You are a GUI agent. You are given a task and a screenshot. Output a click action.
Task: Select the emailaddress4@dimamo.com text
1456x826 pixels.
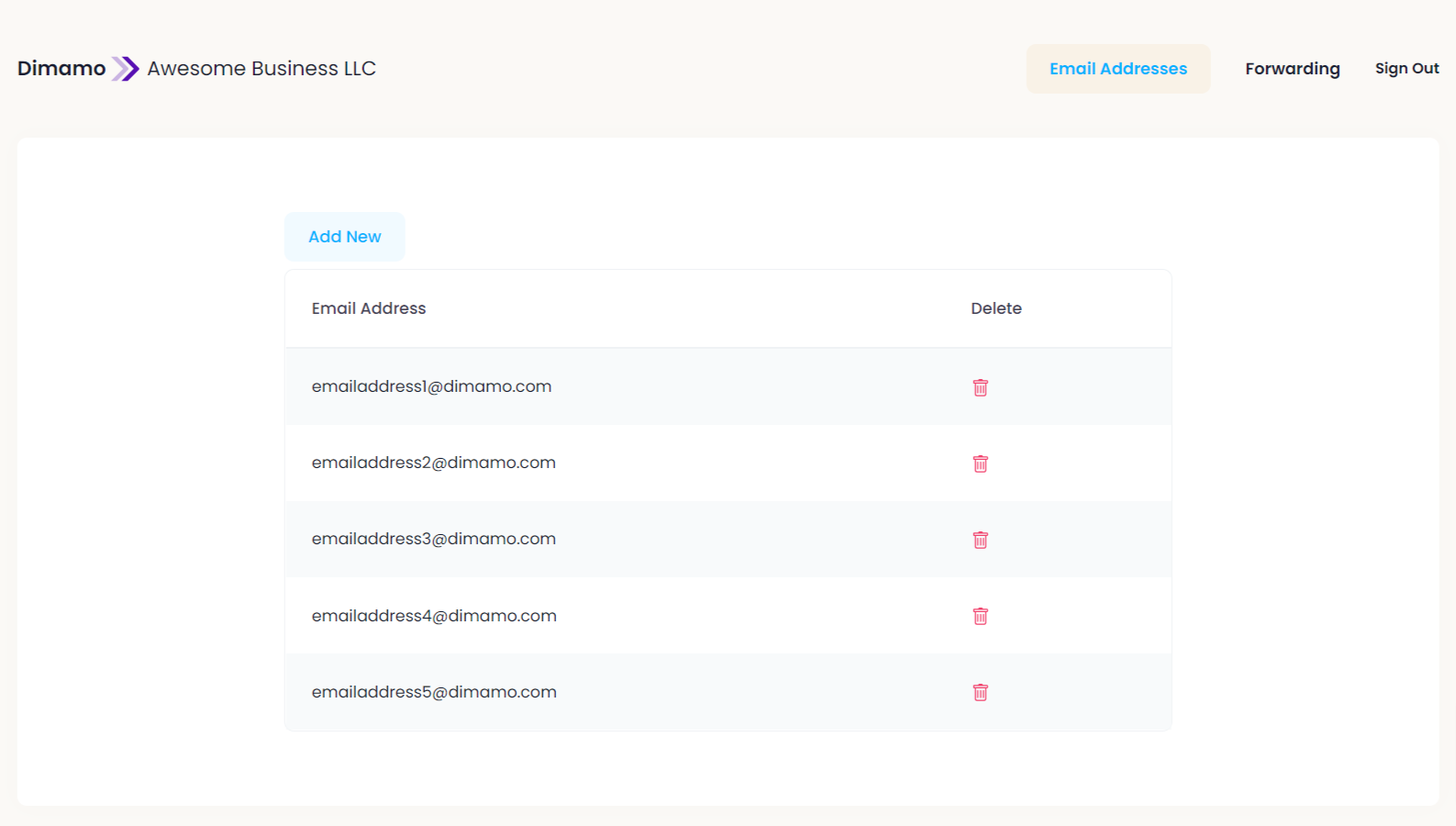click(x=434, y=616)
